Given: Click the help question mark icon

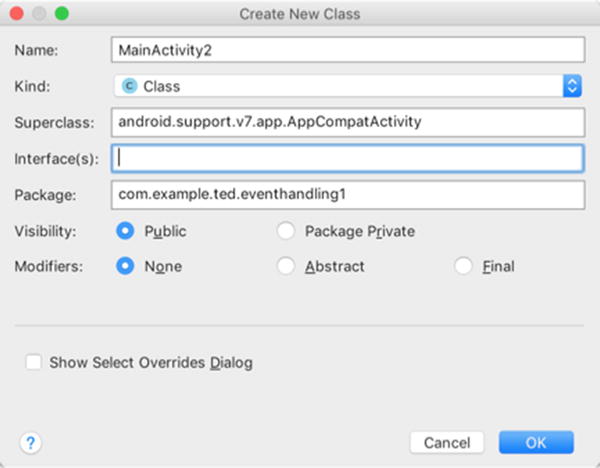Looking at the screenshot, I should (31, 443).
